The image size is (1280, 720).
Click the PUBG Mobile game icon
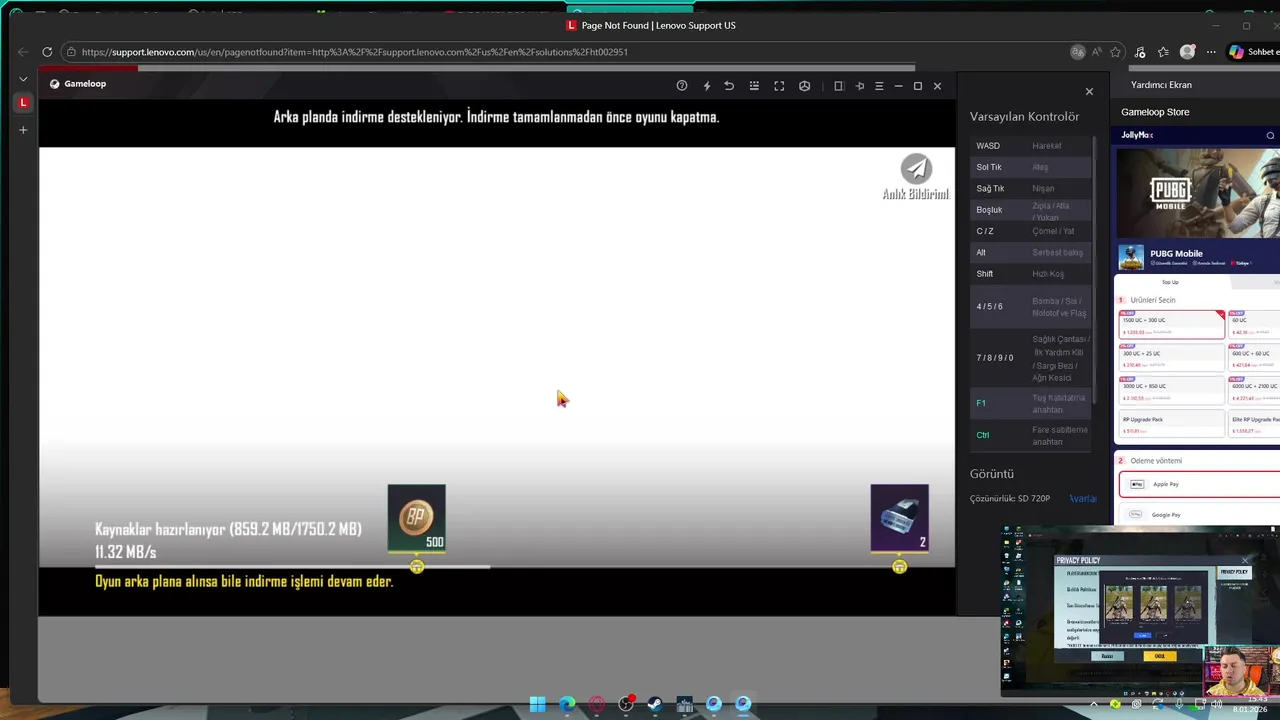(1131, 257)
